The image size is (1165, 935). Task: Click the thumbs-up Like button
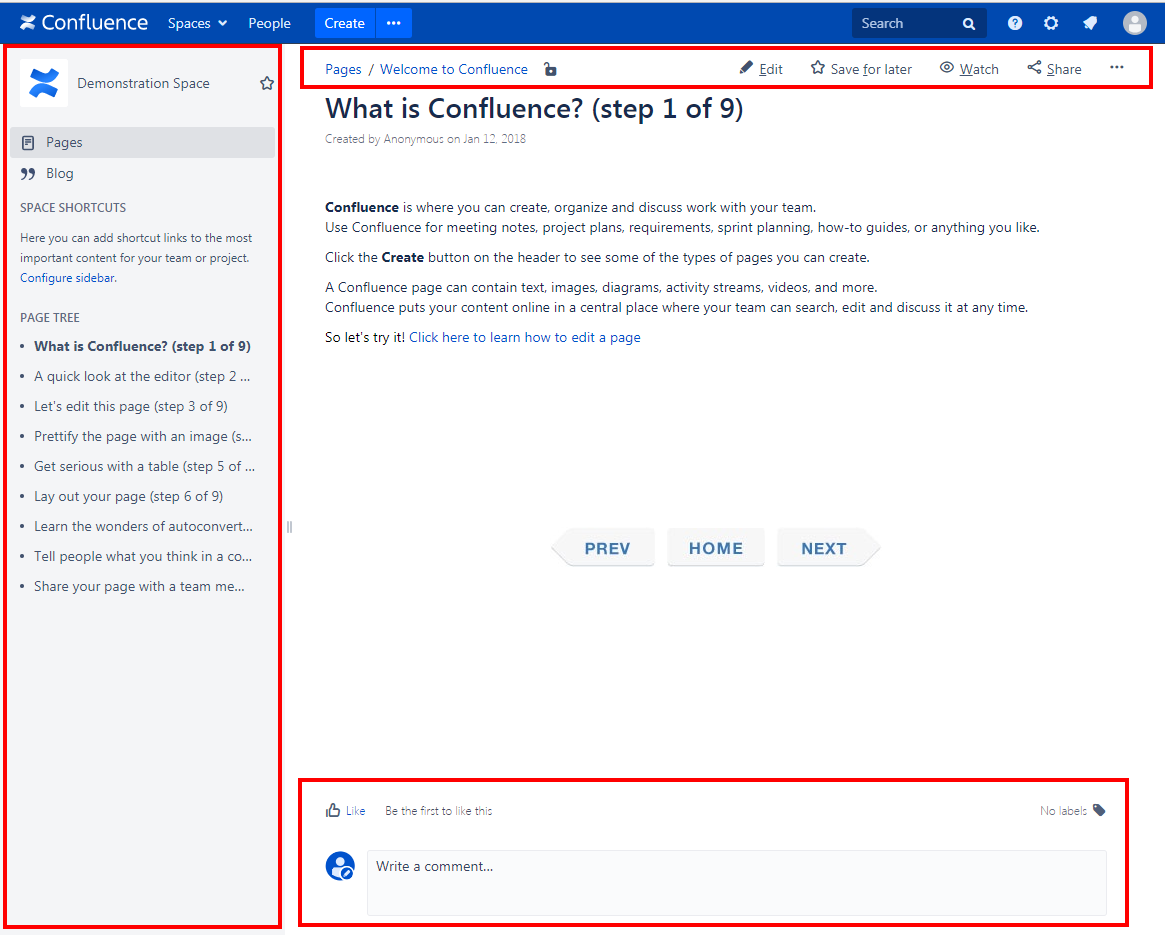(x=345, y=811)
